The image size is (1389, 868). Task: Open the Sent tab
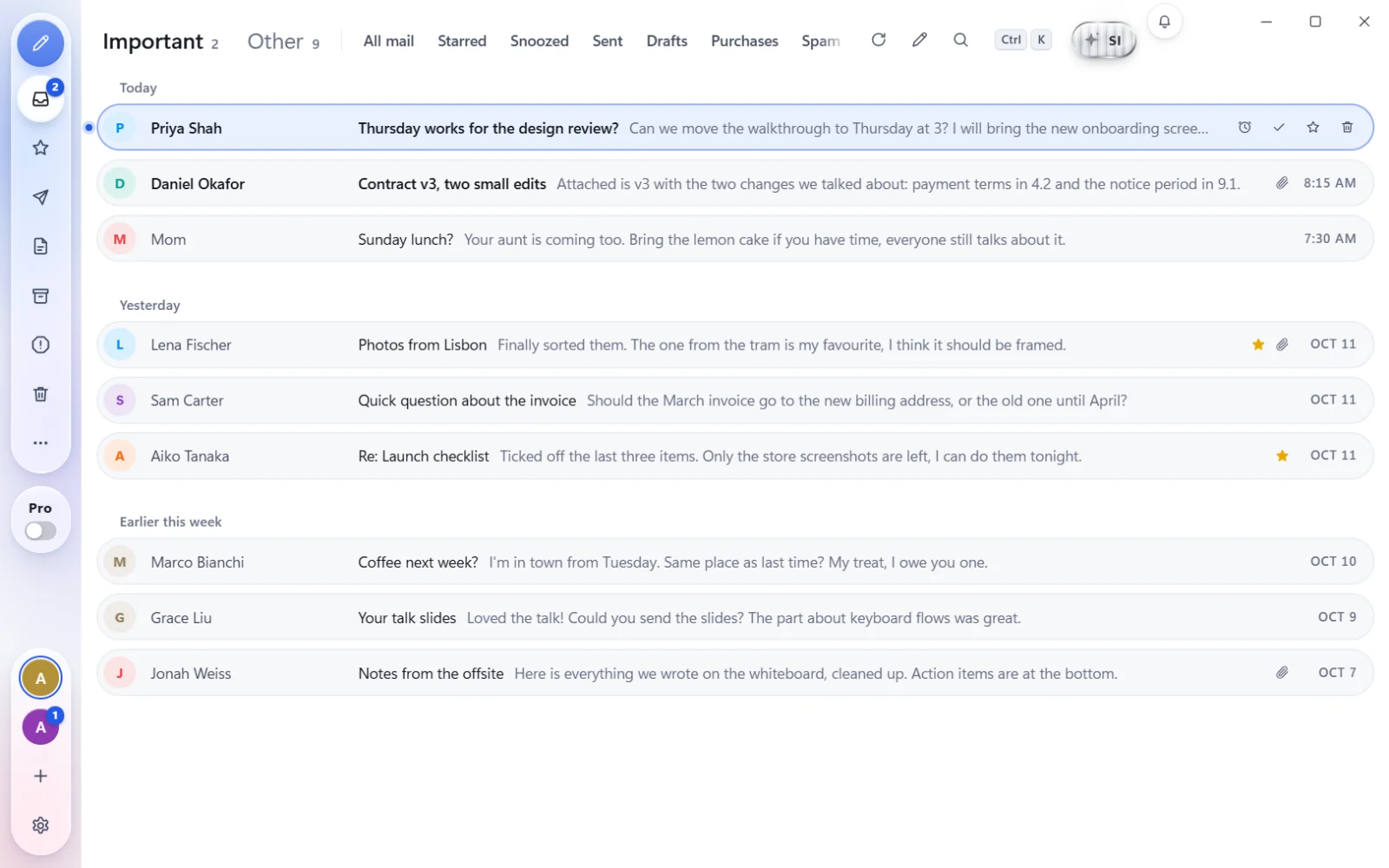click(607, 41)
